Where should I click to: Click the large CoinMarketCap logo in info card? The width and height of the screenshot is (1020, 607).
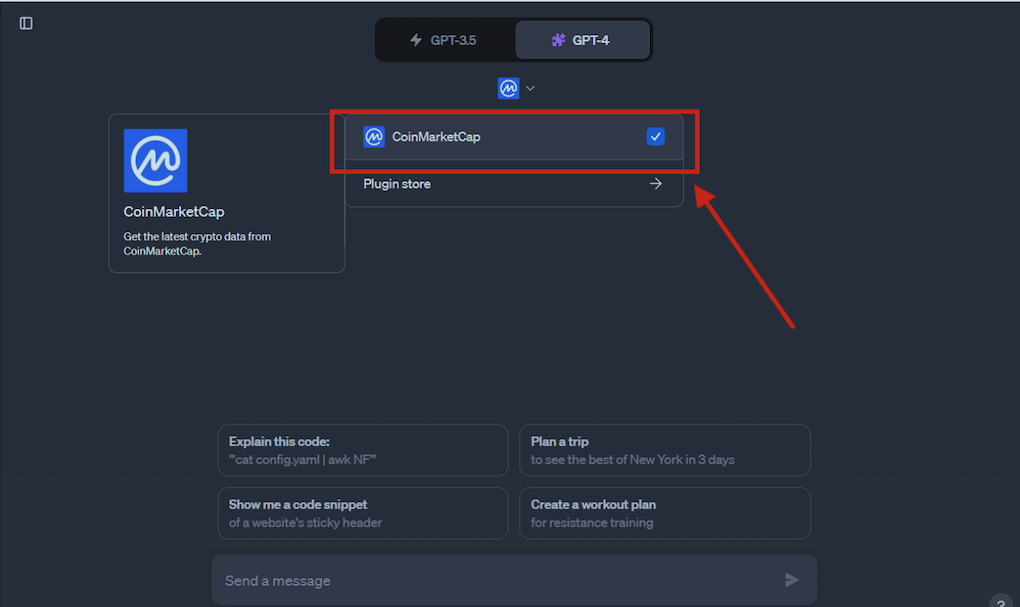(155, 161)
